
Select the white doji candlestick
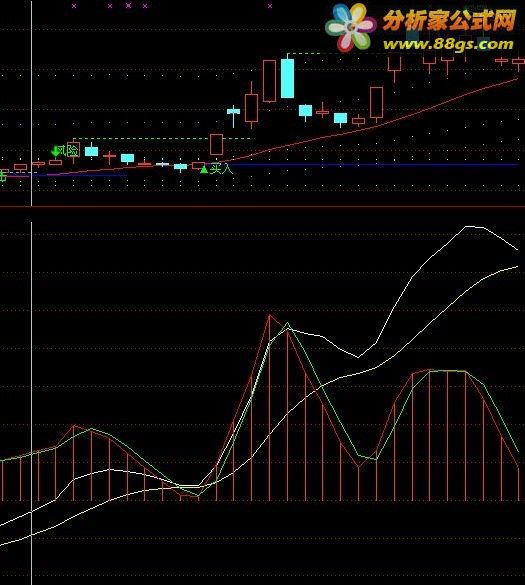pos(162,164)
